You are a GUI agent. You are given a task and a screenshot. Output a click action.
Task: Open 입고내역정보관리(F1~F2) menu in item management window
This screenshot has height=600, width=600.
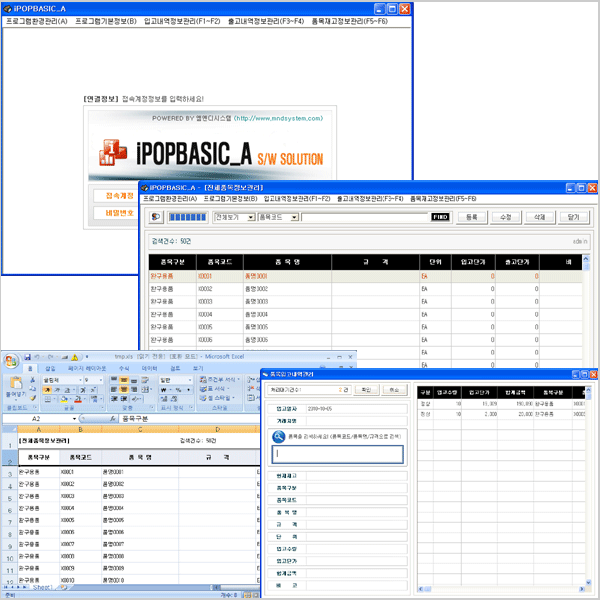[x=297, y=199]
